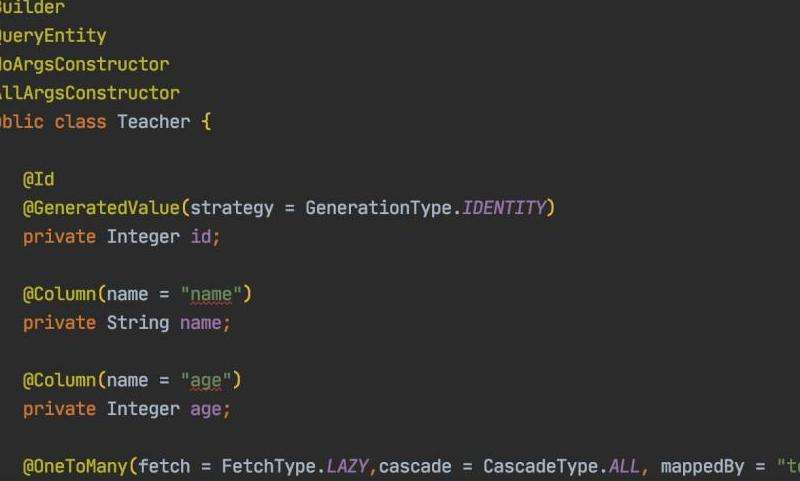
Task: Click the underlined "age" string literal
Action: tap(206, 381)
